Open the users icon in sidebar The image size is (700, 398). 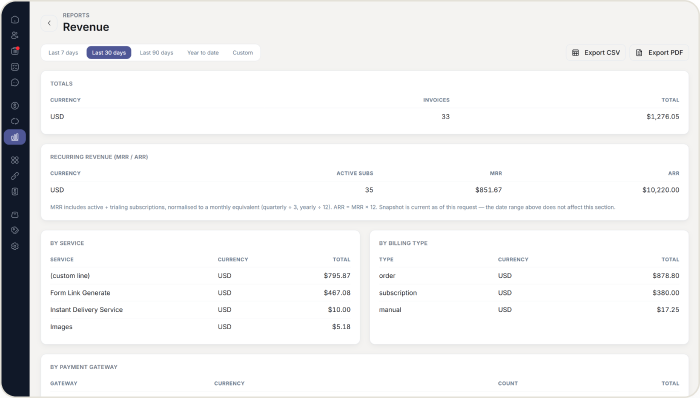tap(15, 35)
